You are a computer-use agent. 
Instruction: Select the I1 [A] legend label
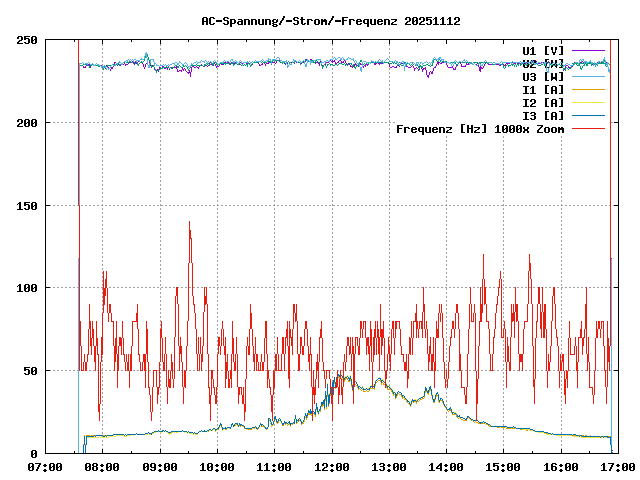point(543,89)
